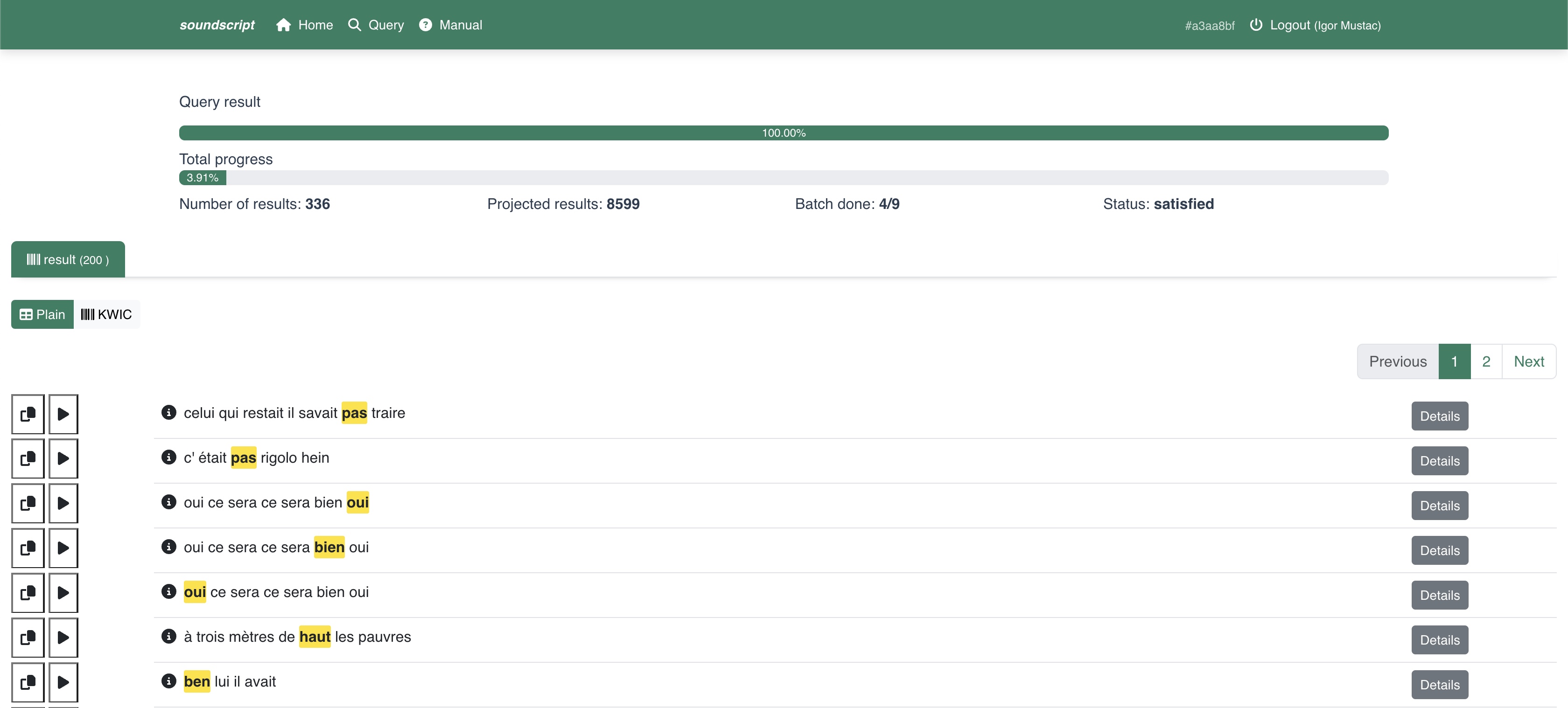1568x708 pixels.
Task: Switch to Plain view
Action: point(42,314)
